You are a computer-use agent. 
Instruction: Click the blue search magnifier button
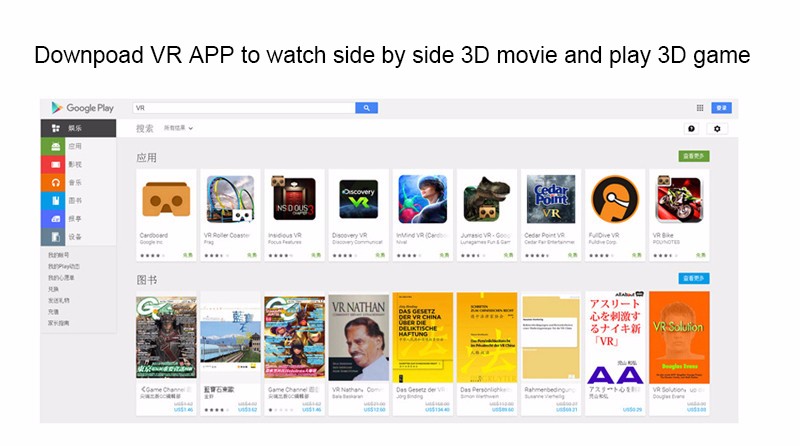(x=367, y=107)
